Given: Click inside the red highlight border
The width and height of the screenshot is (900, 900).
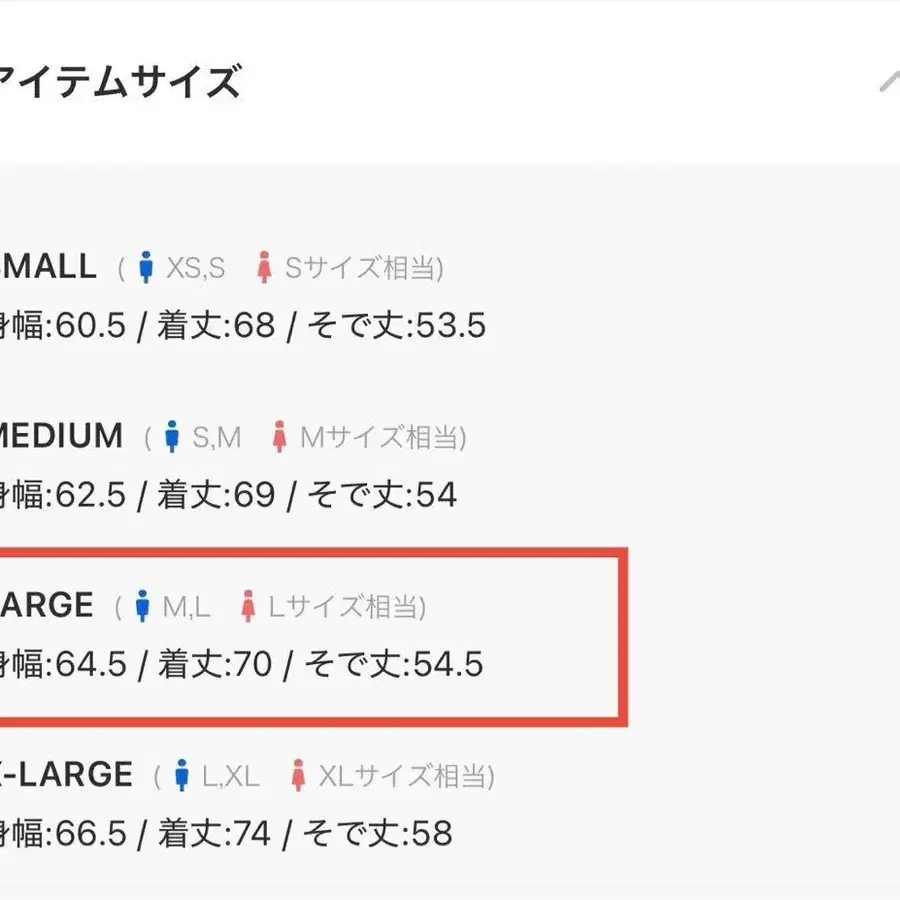Looking at the screenshot, I should click(x=300, y=635).
